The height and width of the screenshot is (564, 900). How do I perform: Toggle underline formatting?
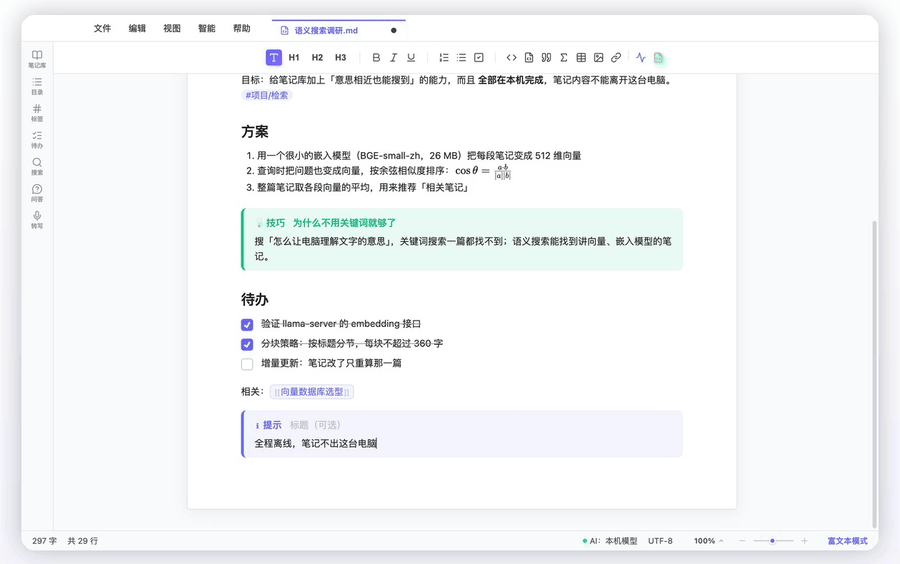[x=411, y=57]
